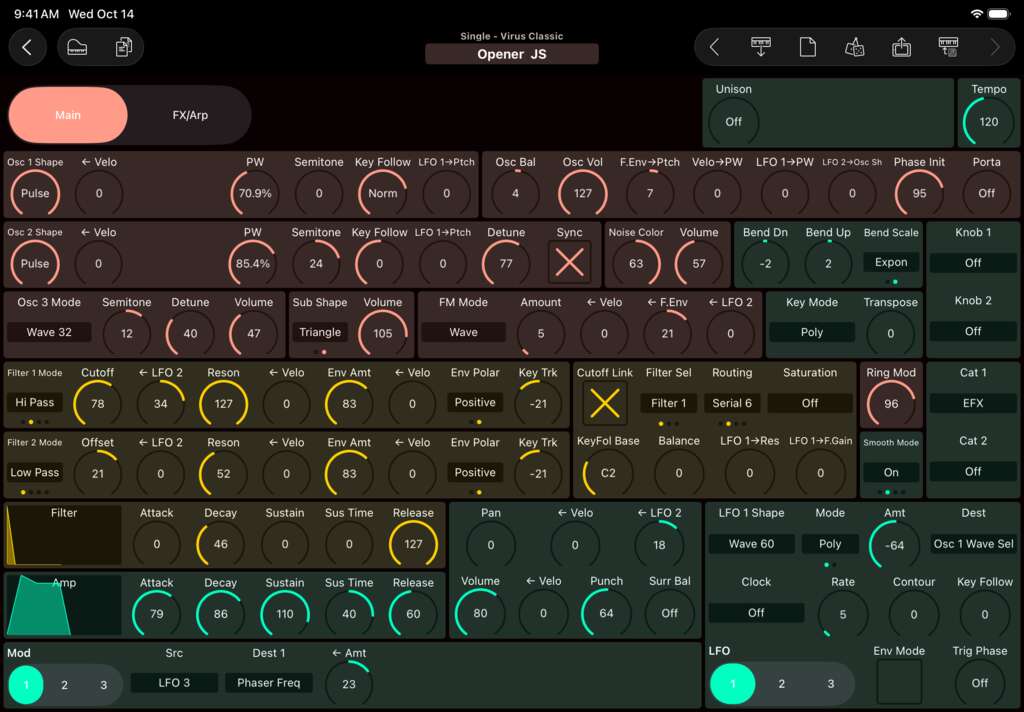Toggle Smooth Mode On setting
The image size is (1024, 712).
point(891,472)
